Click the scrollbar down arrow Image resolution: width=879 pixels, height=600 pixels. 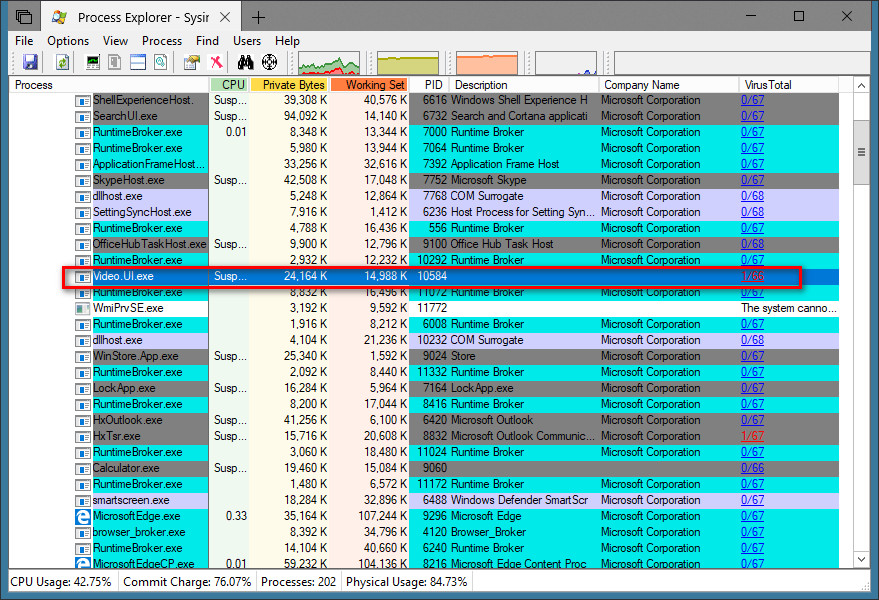(861, 559)
